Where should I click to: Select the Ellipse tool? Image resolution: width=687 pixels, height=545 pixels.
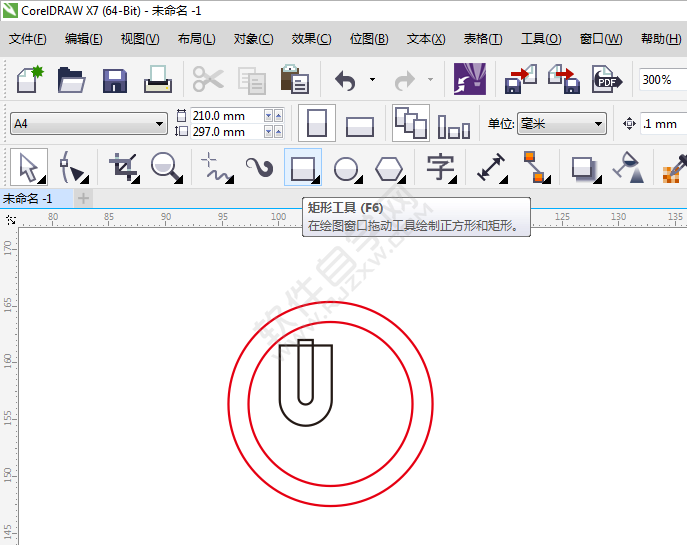point(348,170)
